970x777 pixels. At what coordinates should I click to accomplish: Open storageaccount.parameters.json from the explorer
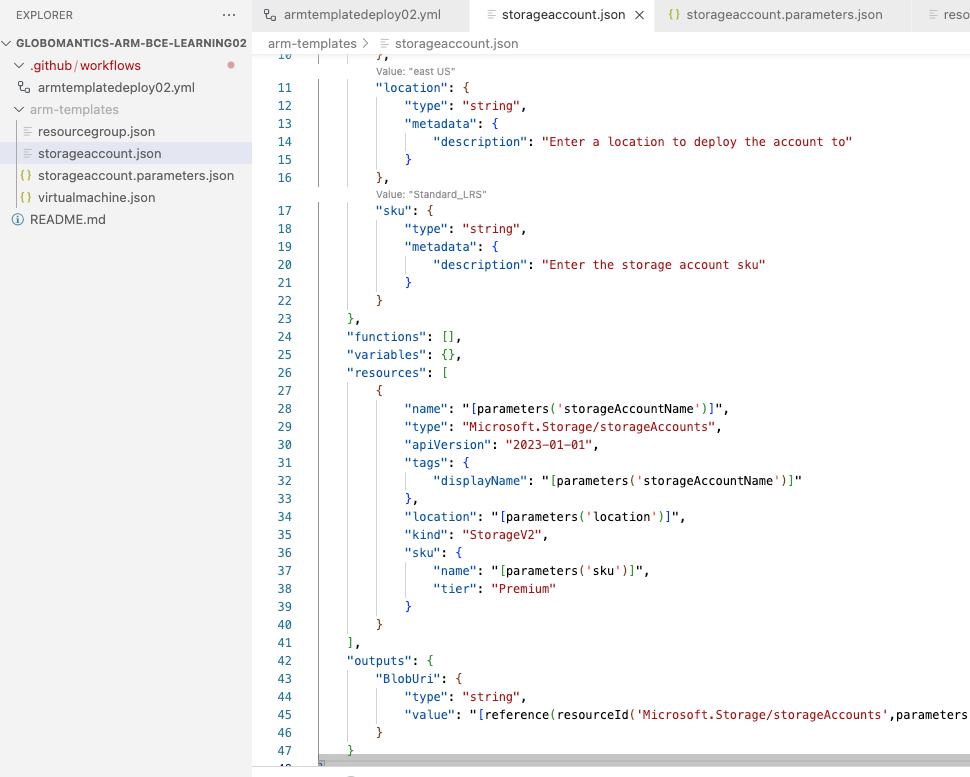pos(136,176)
